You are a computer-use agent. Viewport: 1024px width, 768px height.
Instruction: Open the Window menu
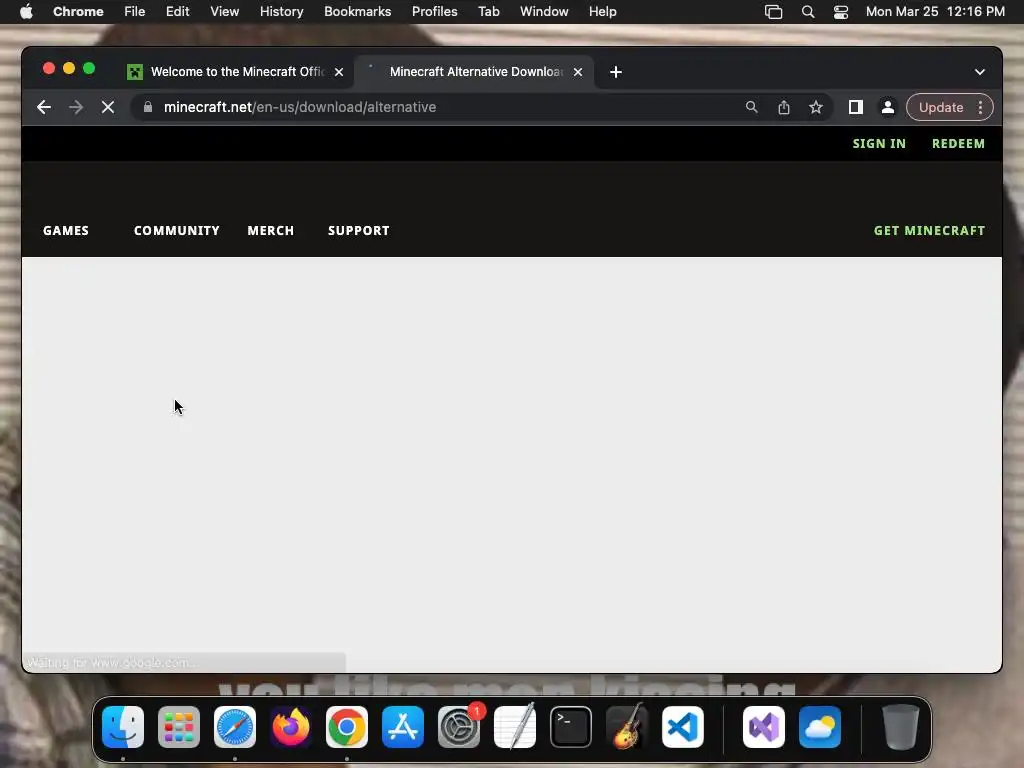544,12
